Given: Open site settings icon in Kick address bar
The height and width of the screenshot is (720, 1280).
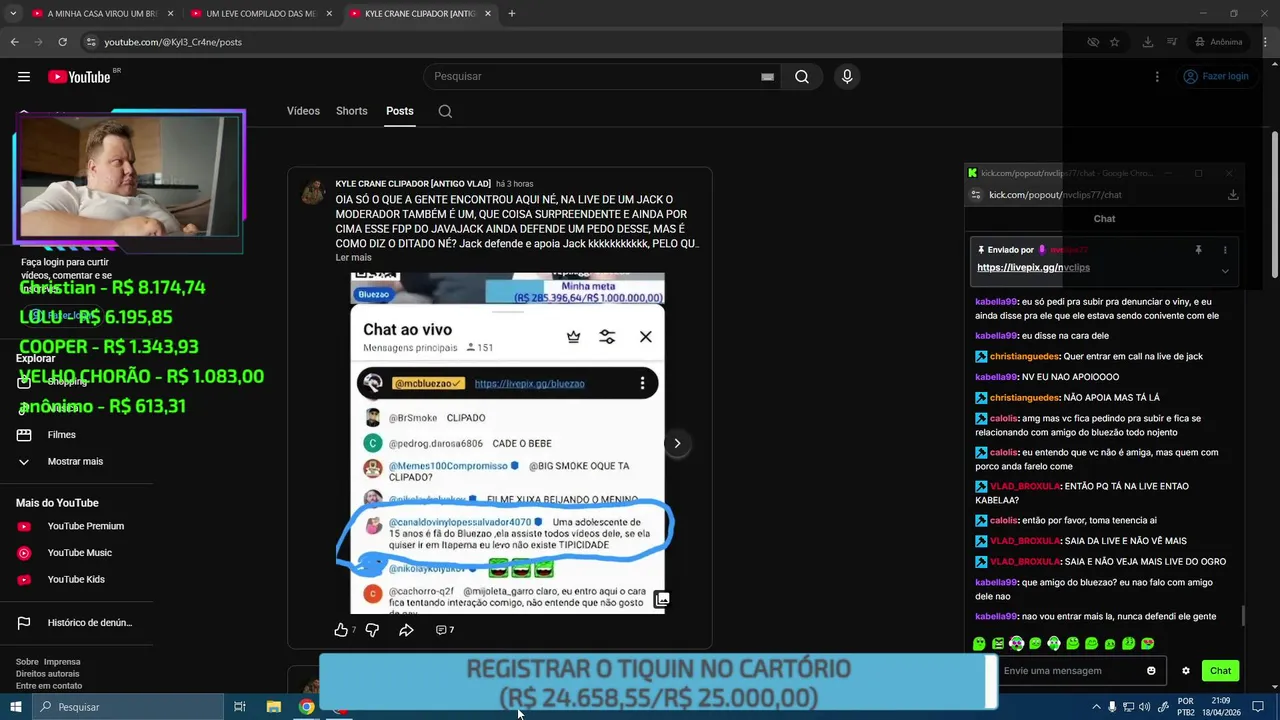Looking at the screenshot, I should [x=976, y=195].
